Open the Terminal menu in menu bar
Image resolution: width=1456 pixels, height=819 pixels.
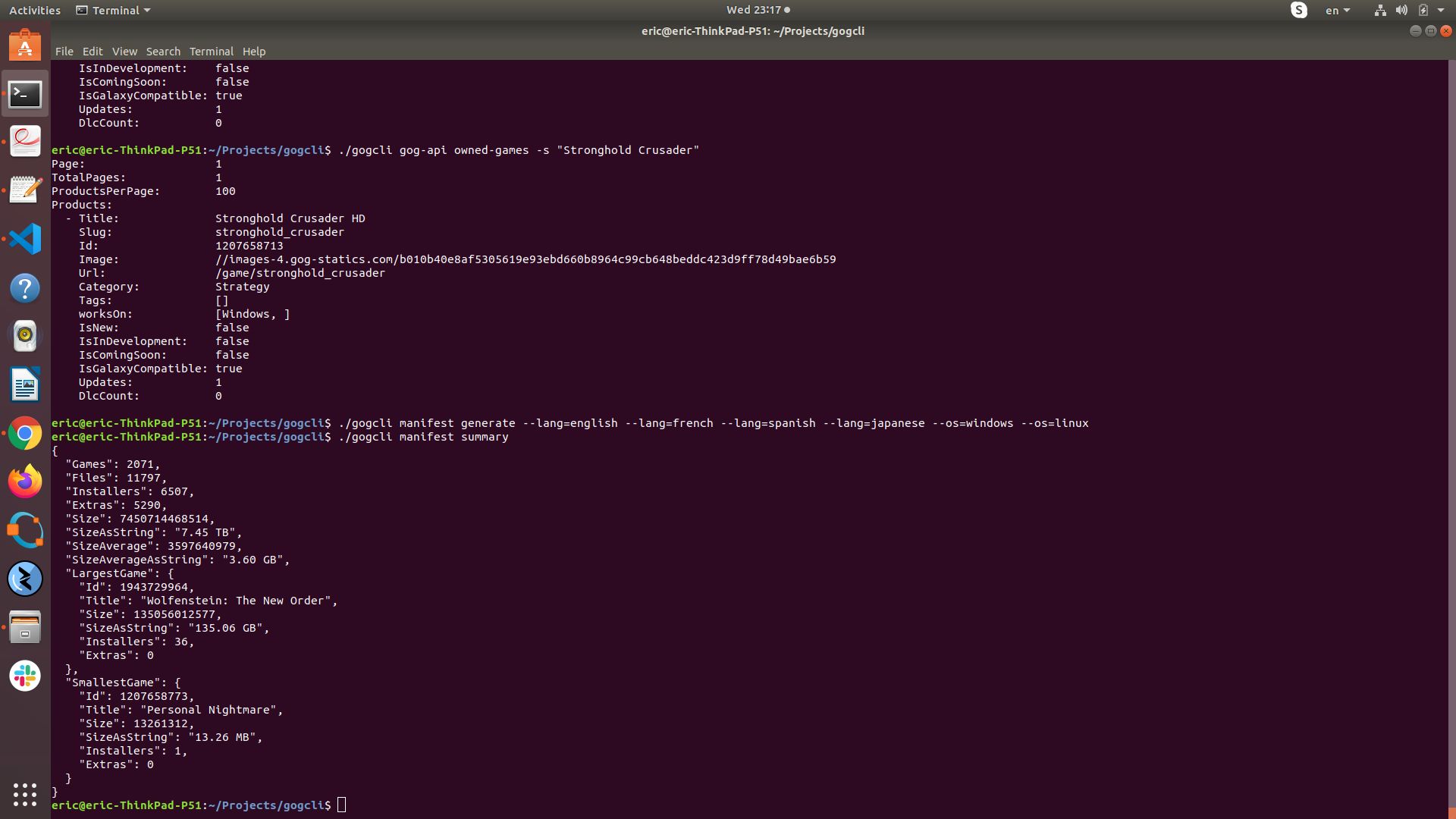(211, 52)
